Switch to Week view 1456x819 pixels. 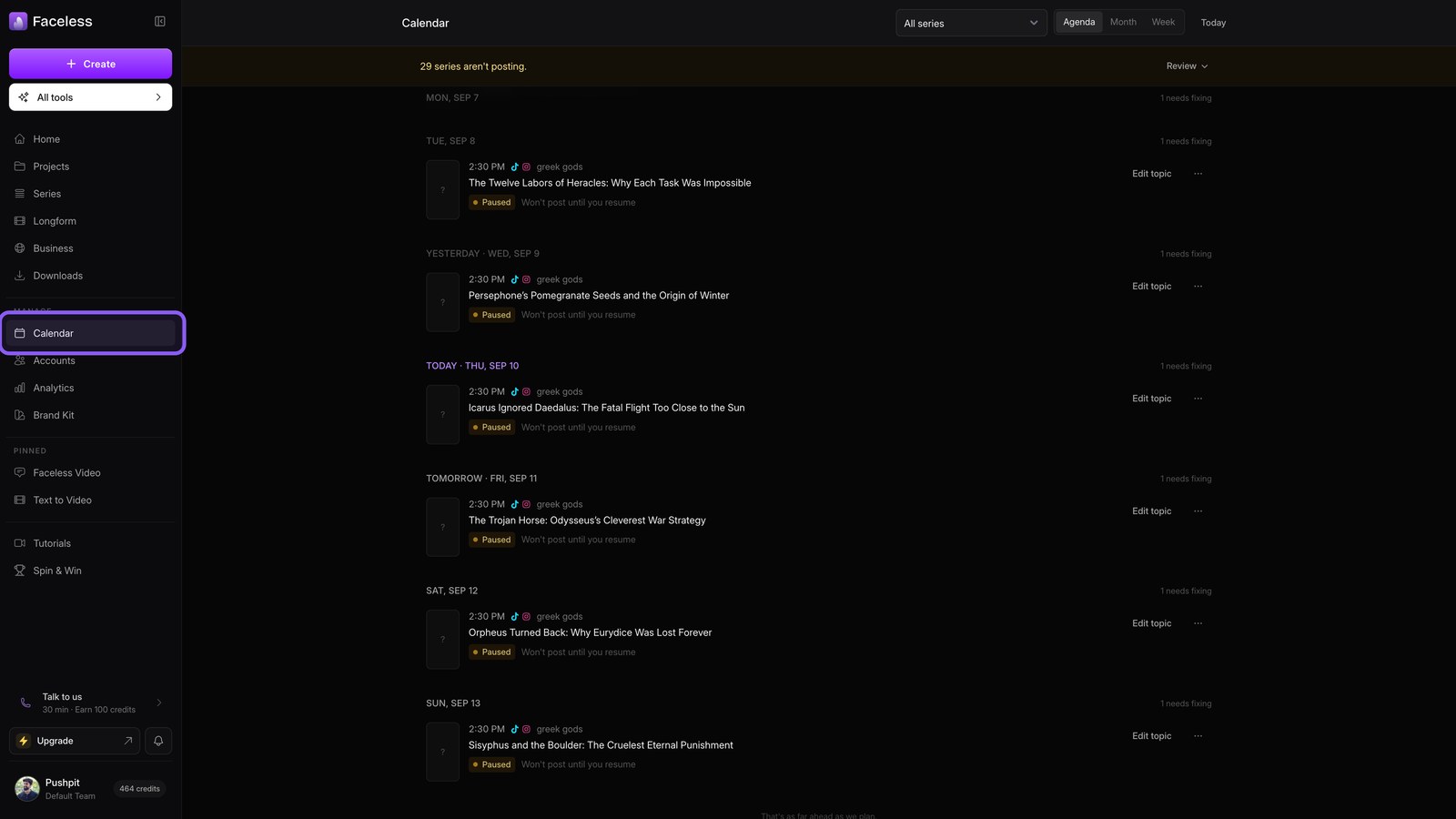tap(1163, 22)
